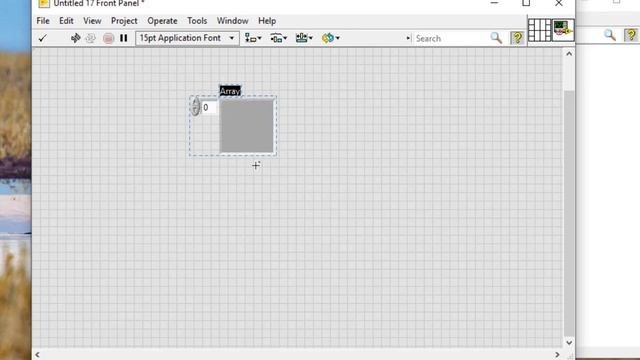This screenshot has height=360, width=640.
Task: Click the vertical scrollbar down arrow
Action: (x=569, y=343)
